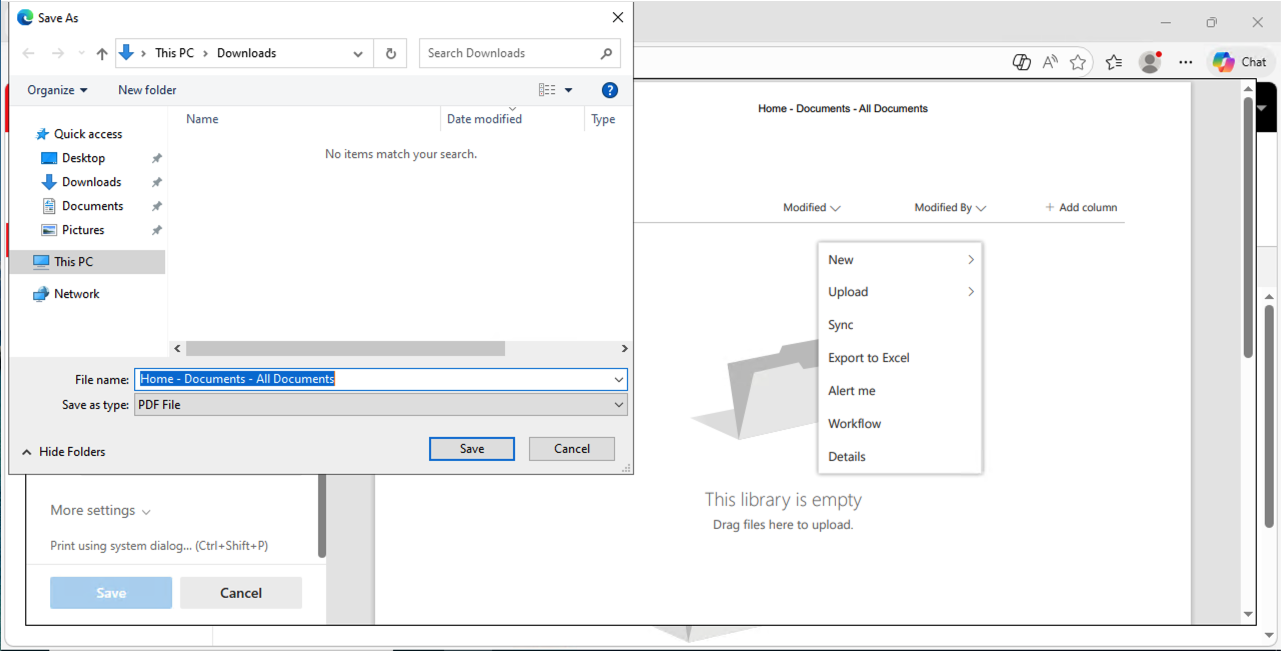Viewport: 1281px width, 651px height.
Task: Select Downloads in navigation pane
Action: click(91, 182)
